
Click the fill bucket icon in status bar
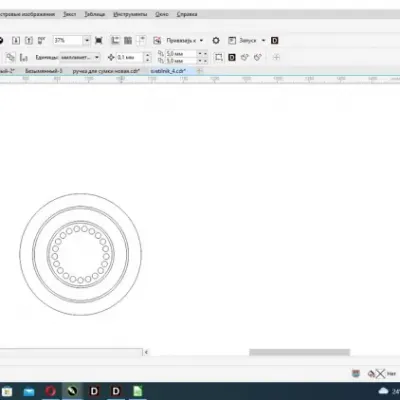(x=371, y=374)
